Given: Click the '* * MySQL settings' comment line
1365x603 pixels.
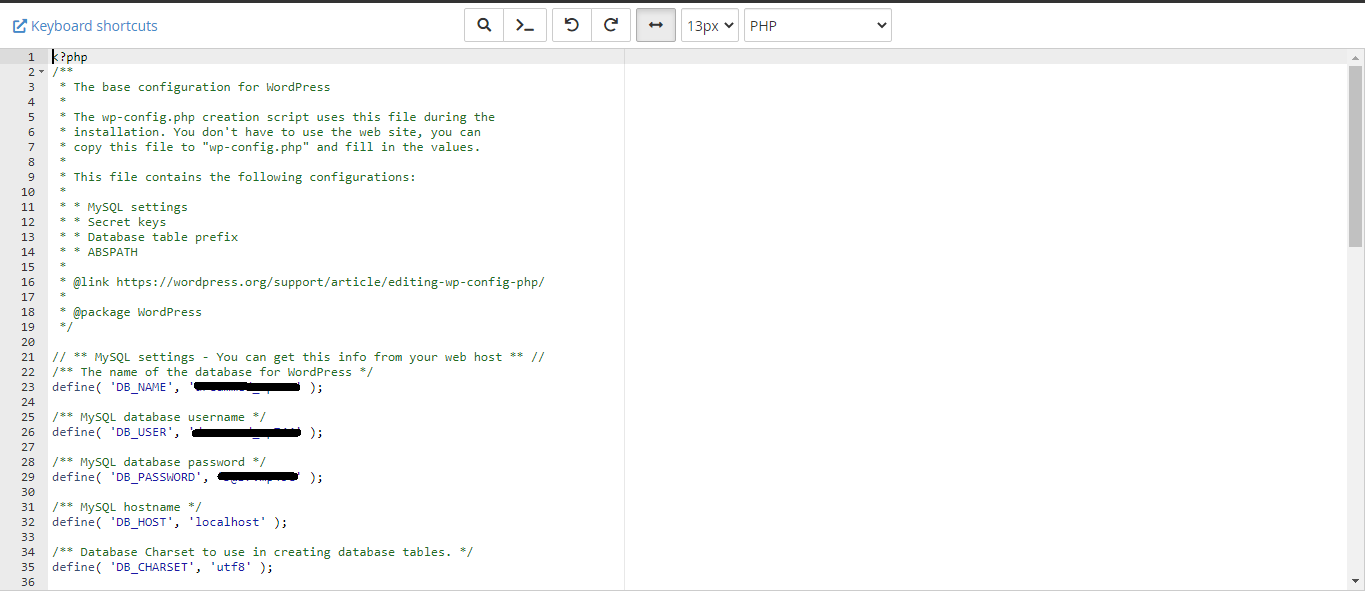Looking at the screenshot, I should tap(124, 207).
